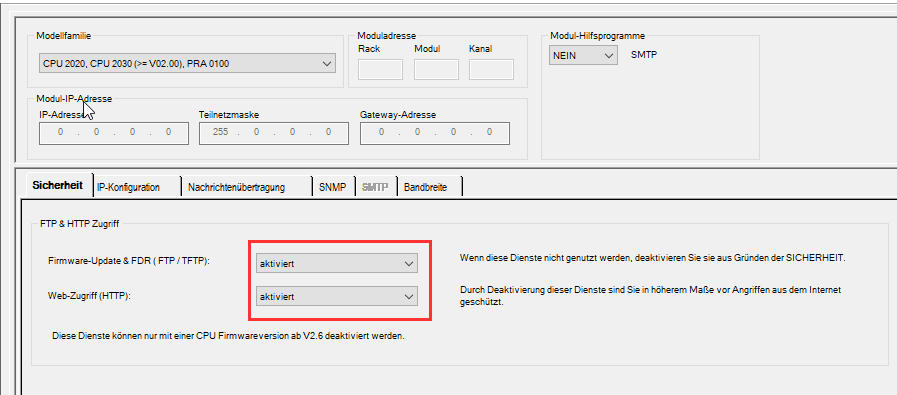Image resolution: width=897 pixels, height=395 pixels.
Task: Open the Modul-Hilfsprogramme NEIN dropdown
Action: [x=583, y=56]
